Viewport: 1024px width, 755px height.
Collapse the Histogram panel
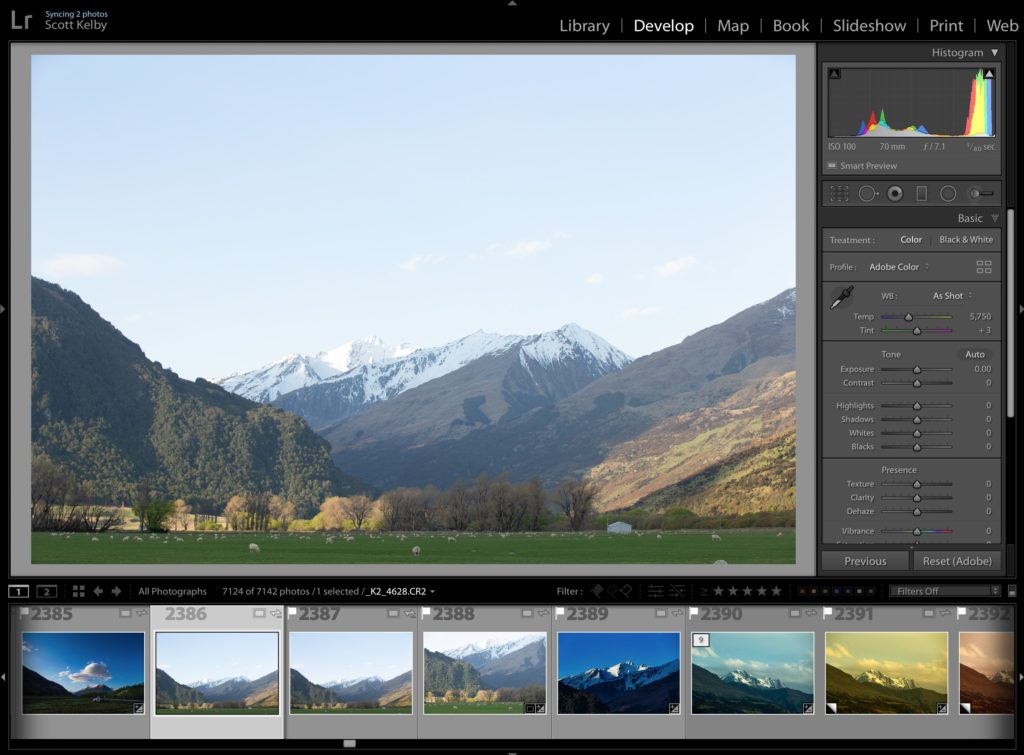coord(994,53)
